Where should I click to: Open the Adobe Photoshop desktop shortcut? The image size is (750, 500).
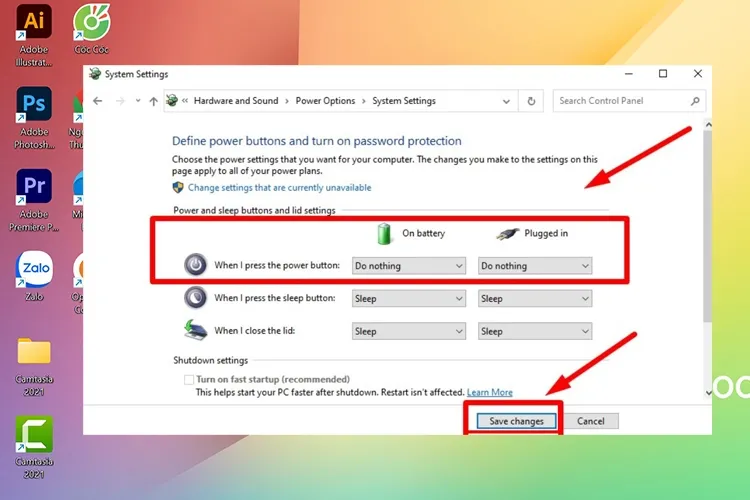pos(34,104)
